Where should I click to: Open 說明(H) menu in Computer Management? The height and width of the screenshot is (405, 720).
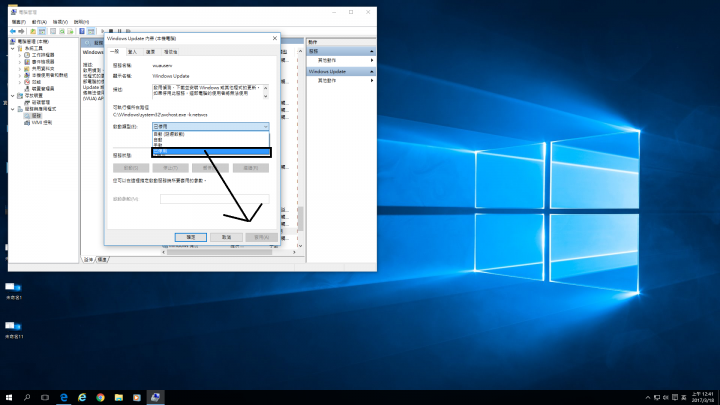tap(81, 22)
